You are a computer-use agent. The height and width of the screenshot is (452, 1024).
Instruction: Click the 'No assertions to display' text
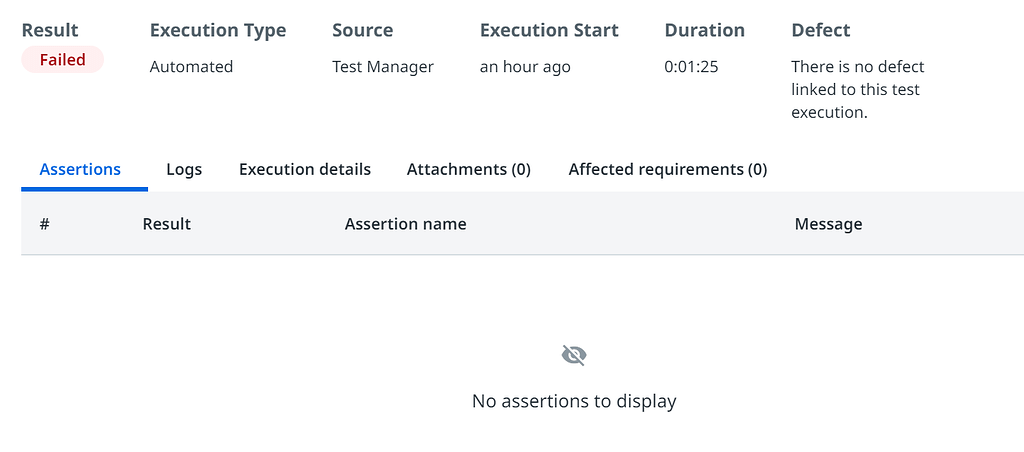click(574, 401)
